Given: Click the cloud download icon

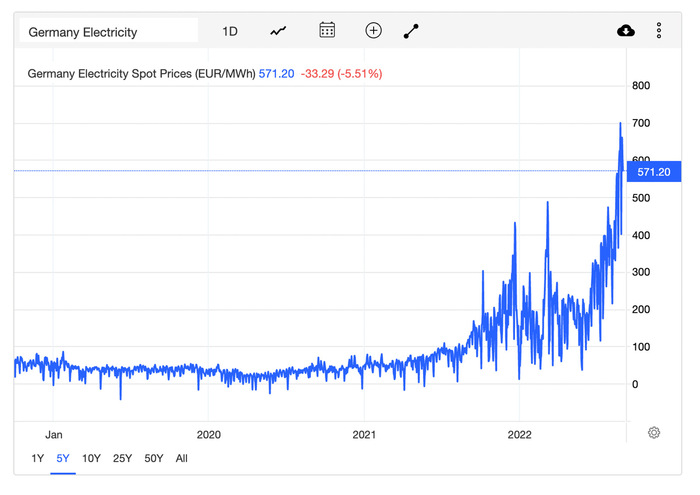Looking at the screenshot, I should point(626,31).
